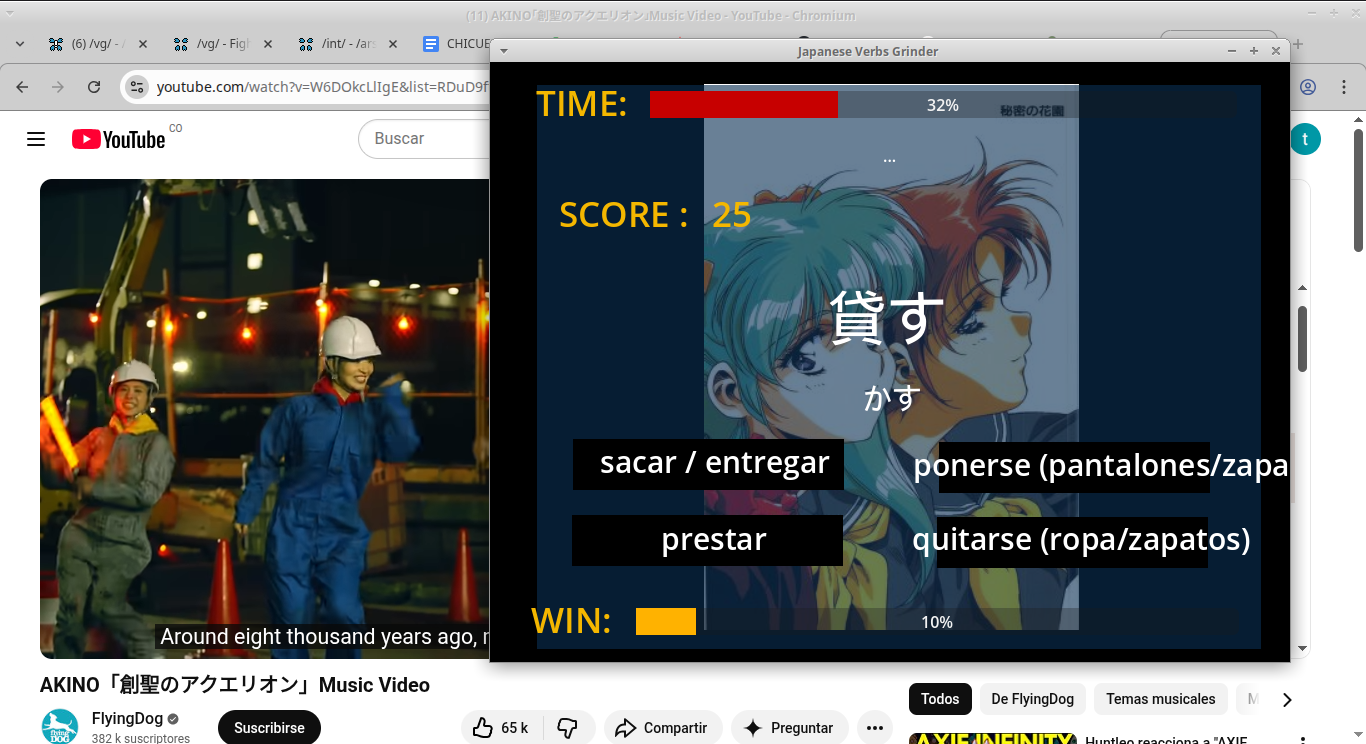1366x744 pixels.
Task: Minimize the Japanese Verbs Grinder window
Action: point(1232,51)
